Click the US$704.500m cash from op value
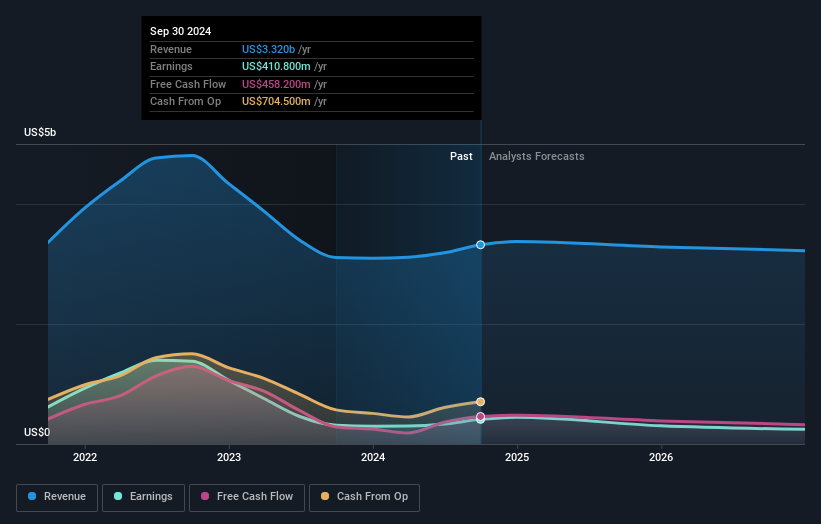The height and width of the screenshot is (524, 821). click(x=276, y=102)
